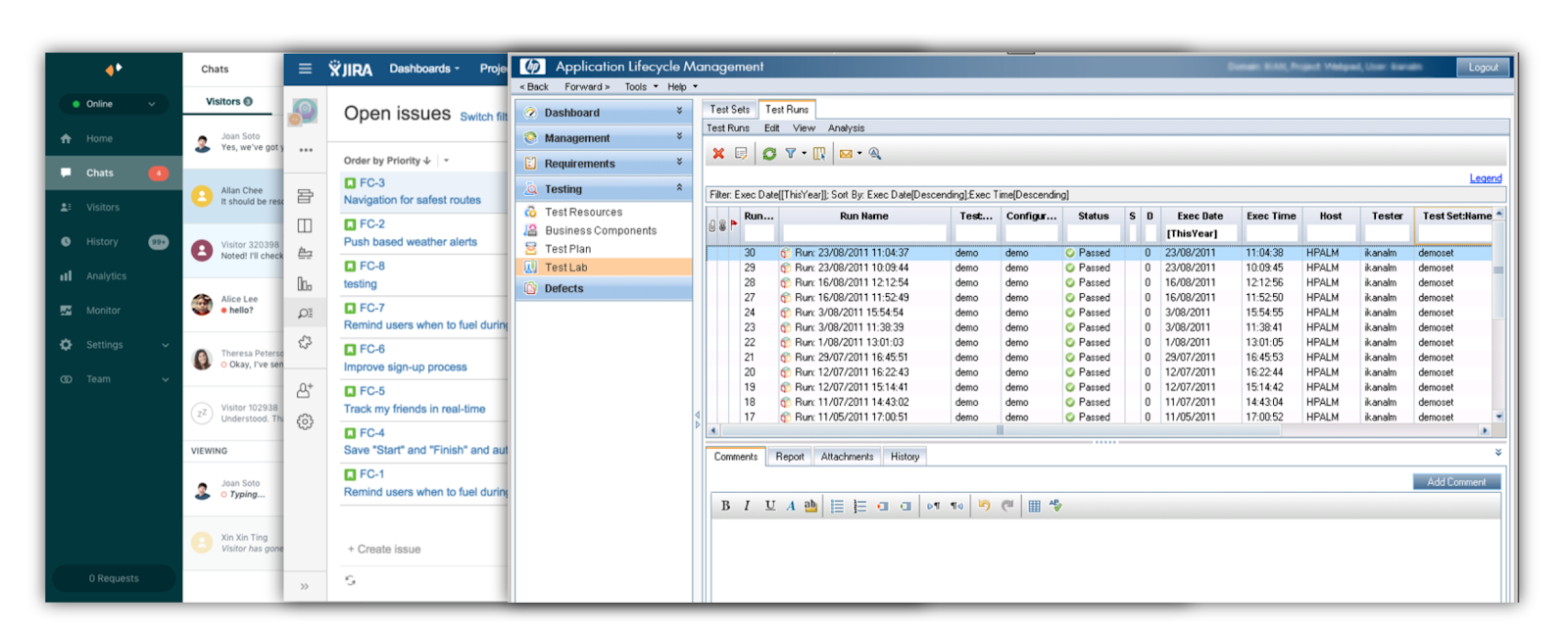Open the JIRA sidebar gear settings icon
The image size is (1568, 640).
tap(305, 422)
